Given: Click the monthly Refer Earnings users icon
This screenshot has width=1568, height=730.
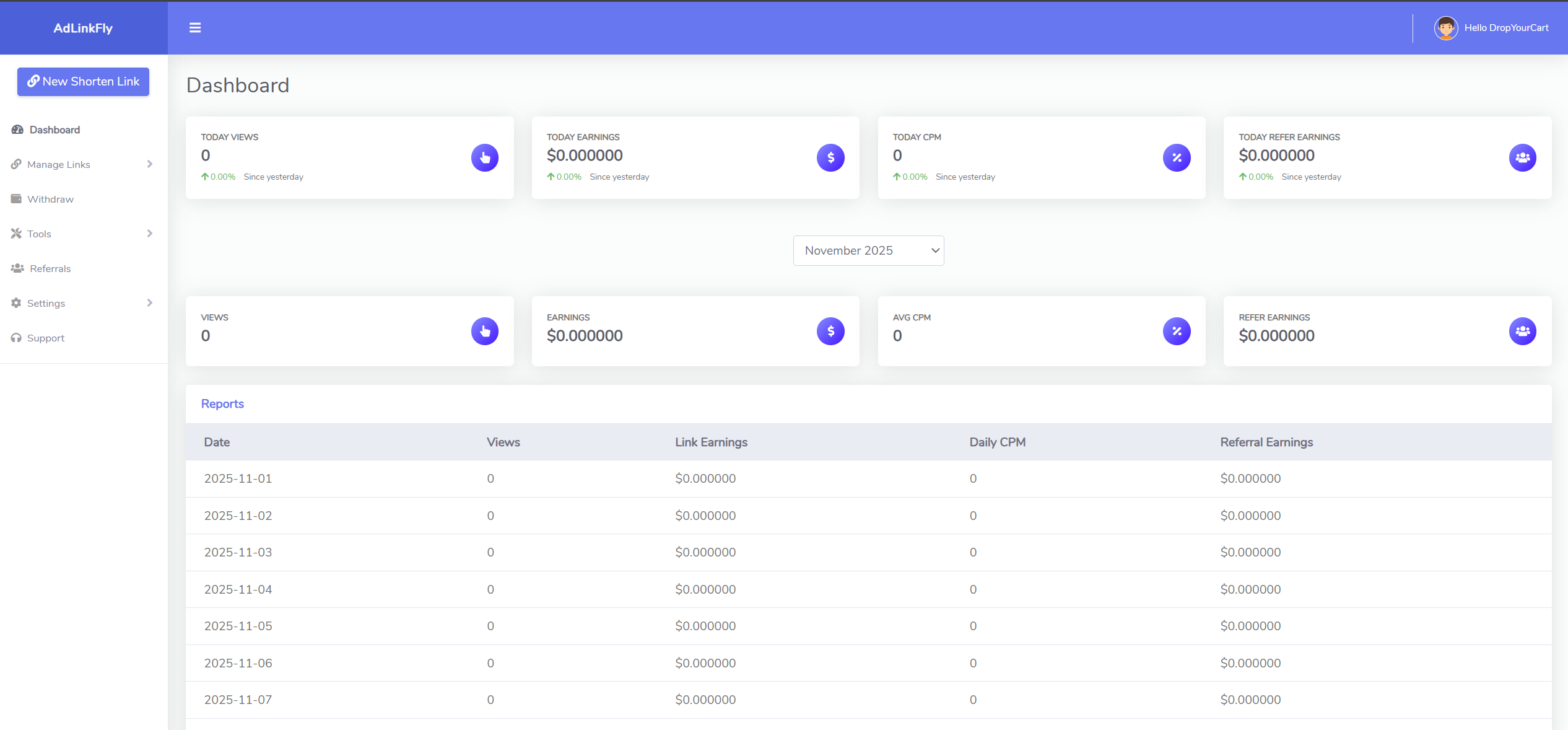Looking at the screenshot, I should (1522, 332).
